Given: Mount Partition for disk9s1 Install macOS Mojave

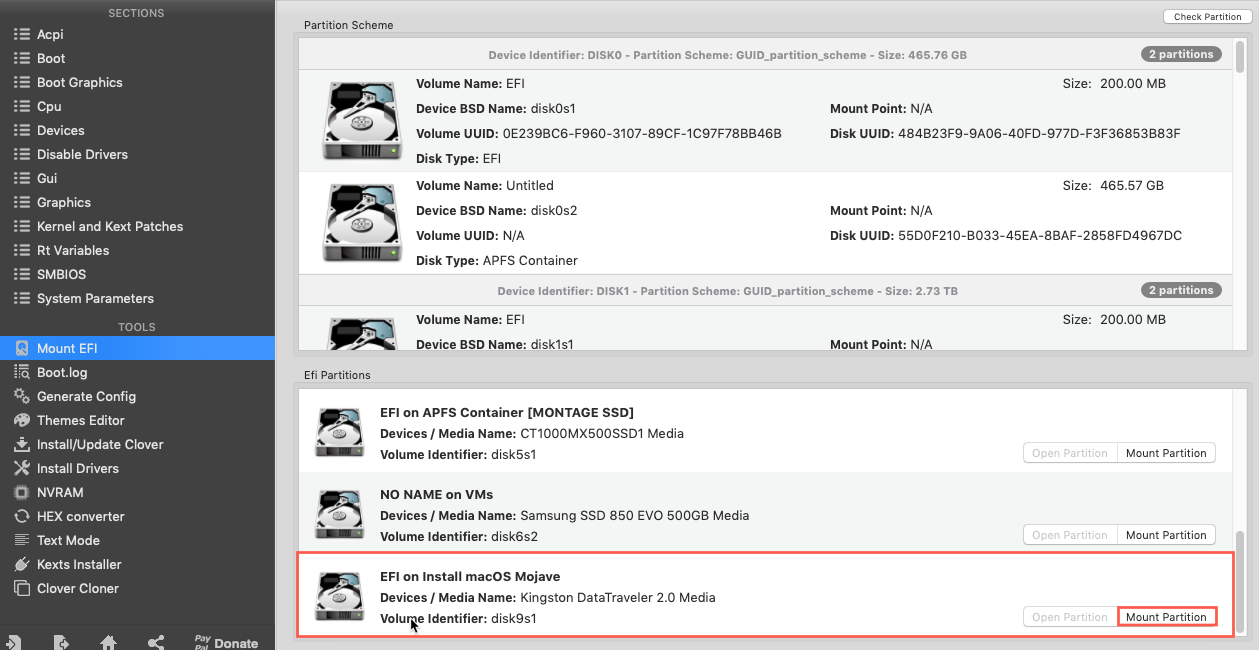Looking at the screenshot, I should (x=1166, y=617).
